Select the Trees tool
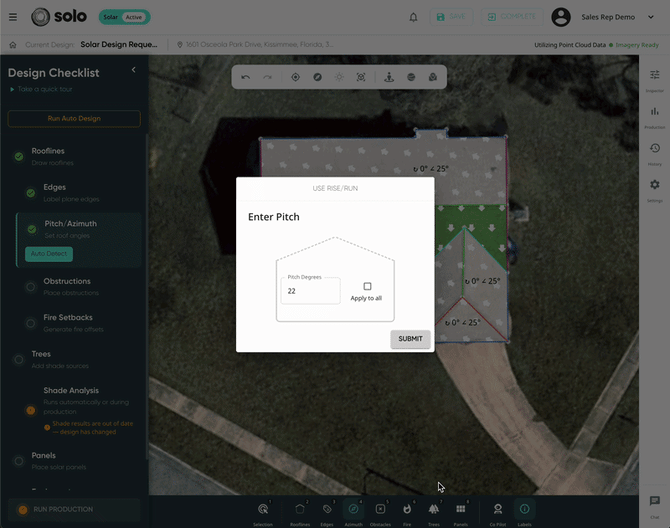Image resolution: width=670 pixels, height=528 pixels. 434,513
